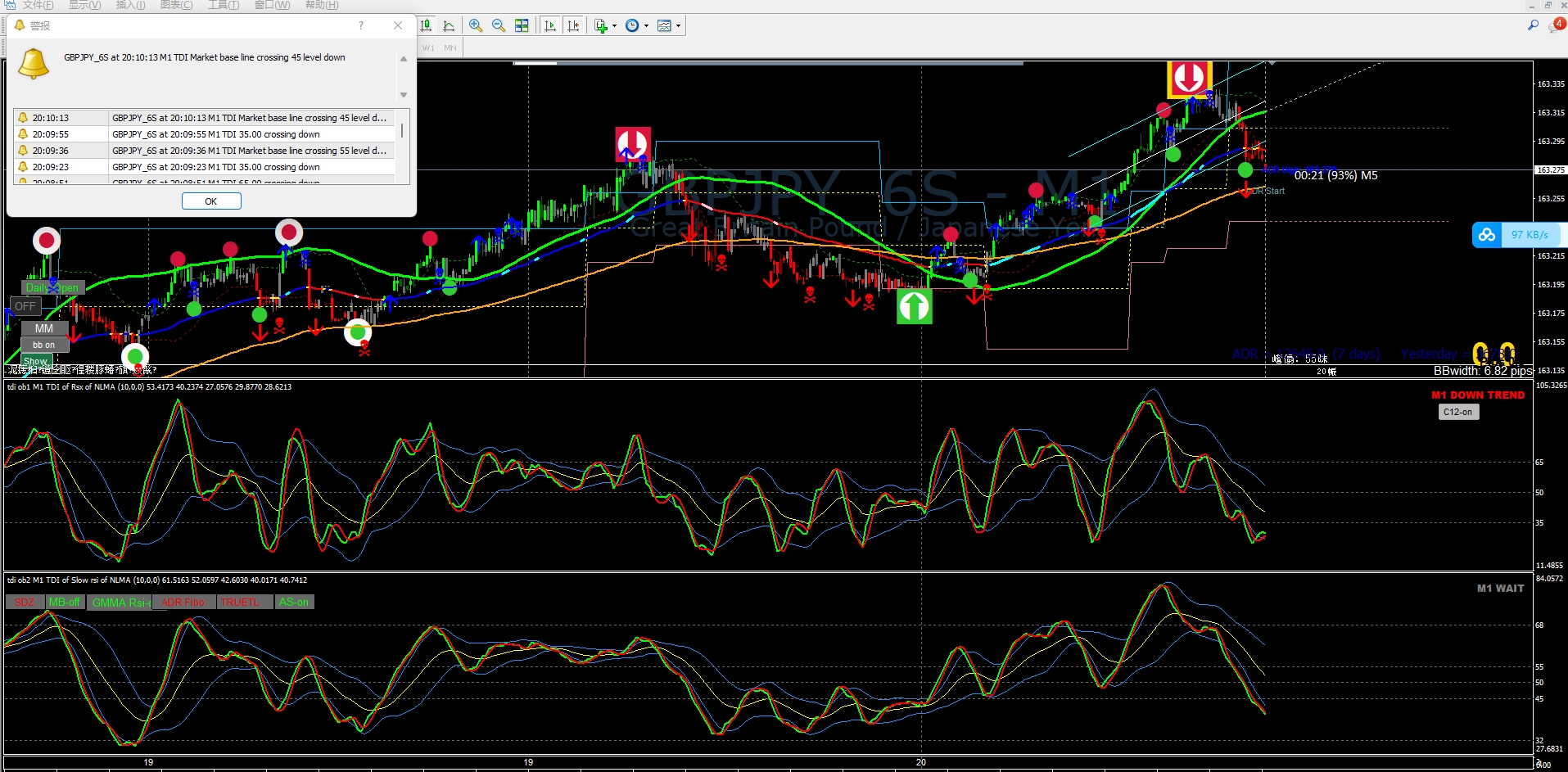Click the yellow-framed red sell signal box

[1189, 79]
